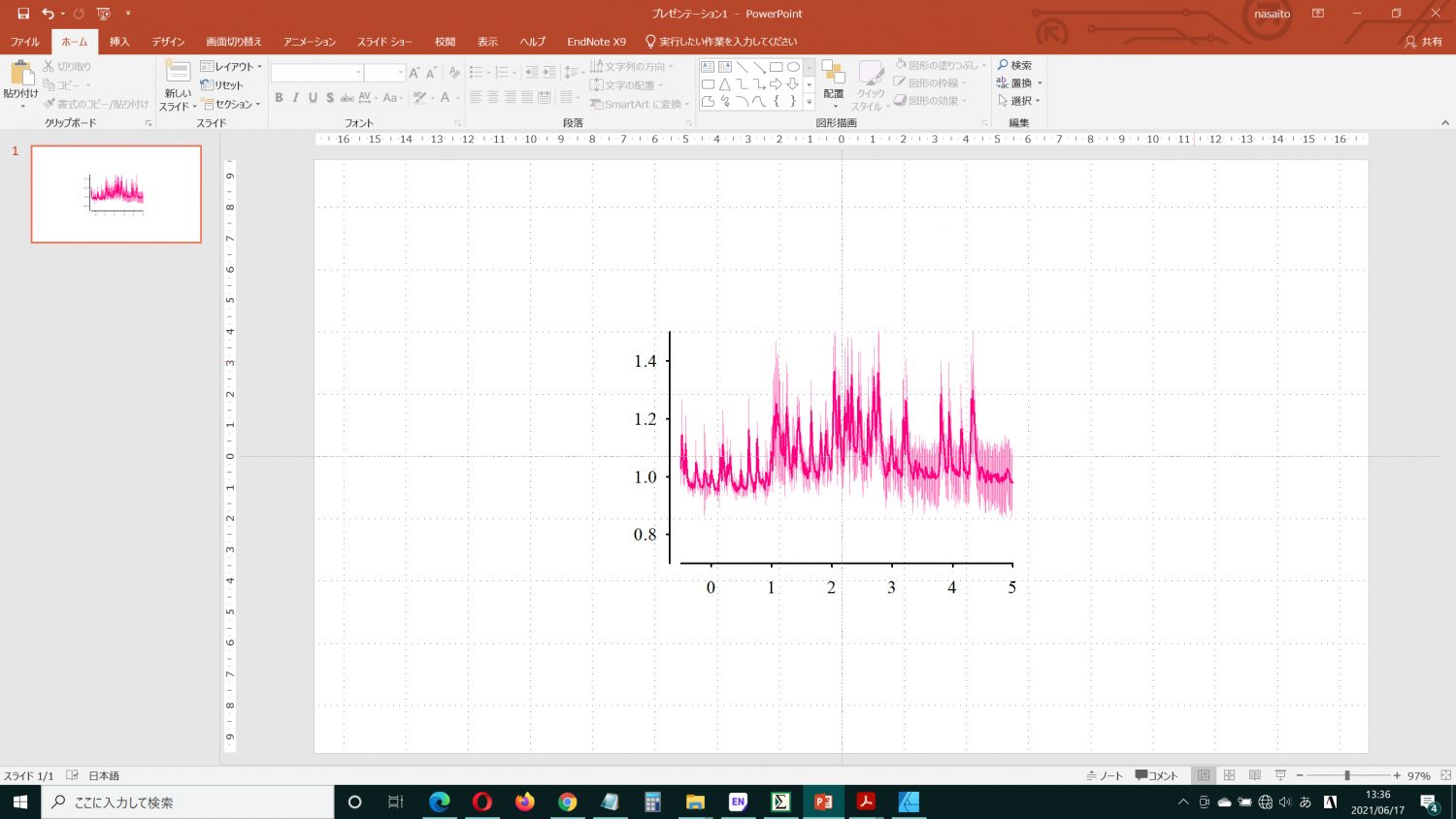Adjust the zoom level slider
The image size is (1456, 819).
coord(1345,775)
